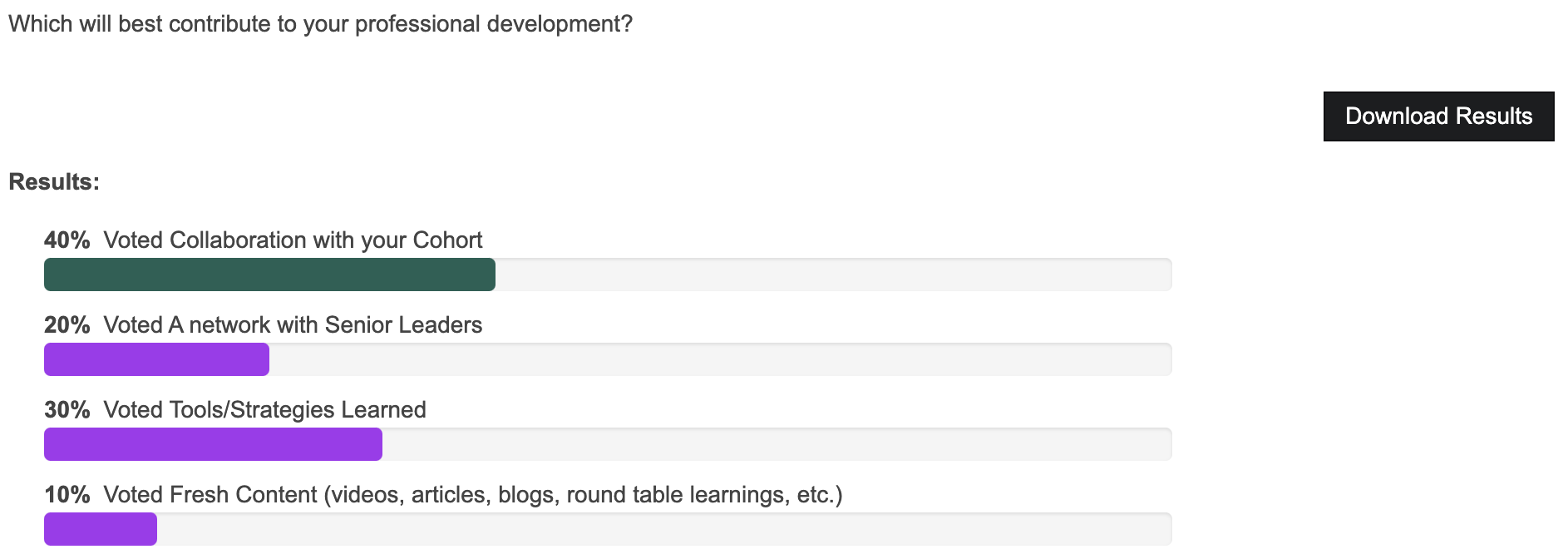Click the empty gray track of Senior Leaders bar
This screenshot has height=559, width=1568.
[720, 359]
